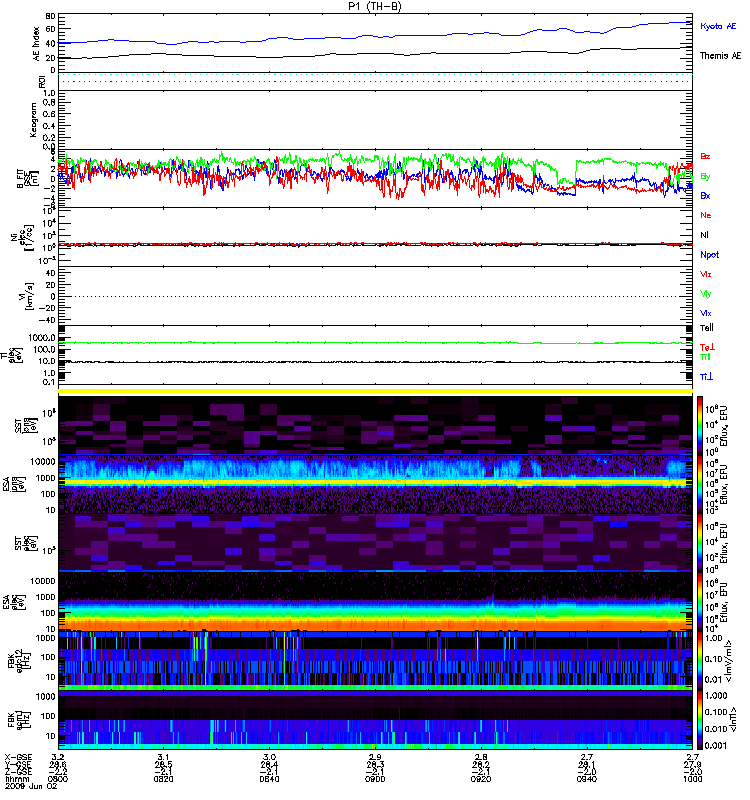Viewport: 750px width, 800px height.
Task: Click the 2009 Jun 02 date label
Action: tap(31, 787)
